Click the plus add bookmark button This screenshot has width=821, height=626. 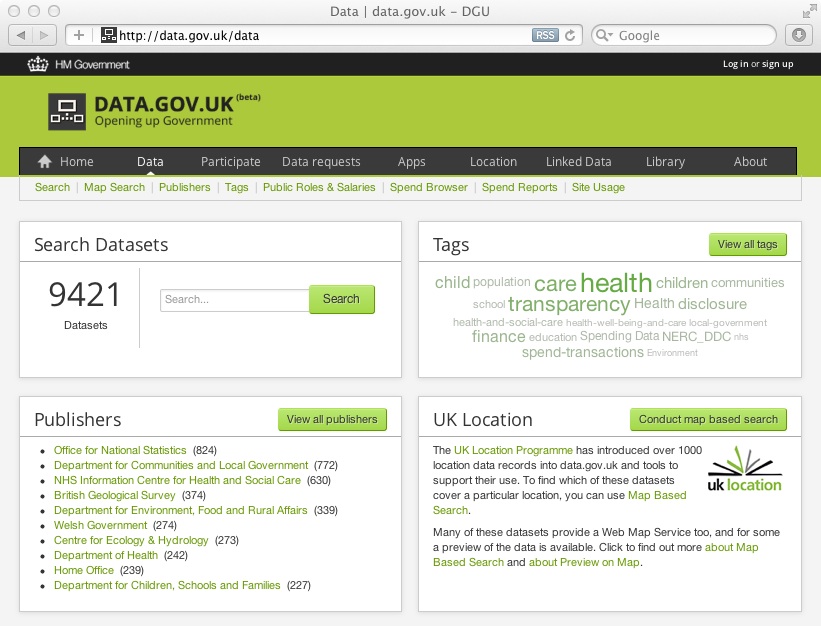79,36
